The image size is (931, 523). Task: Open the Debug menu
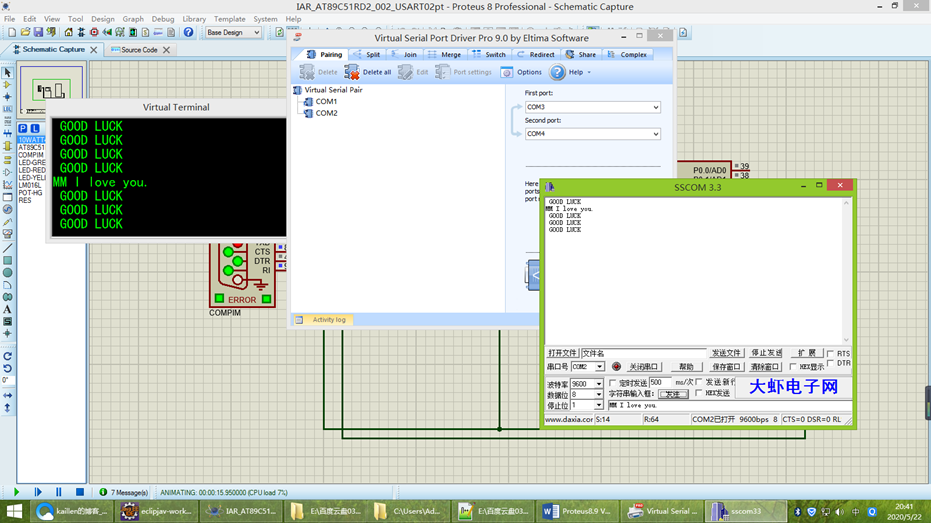(163, 19)
